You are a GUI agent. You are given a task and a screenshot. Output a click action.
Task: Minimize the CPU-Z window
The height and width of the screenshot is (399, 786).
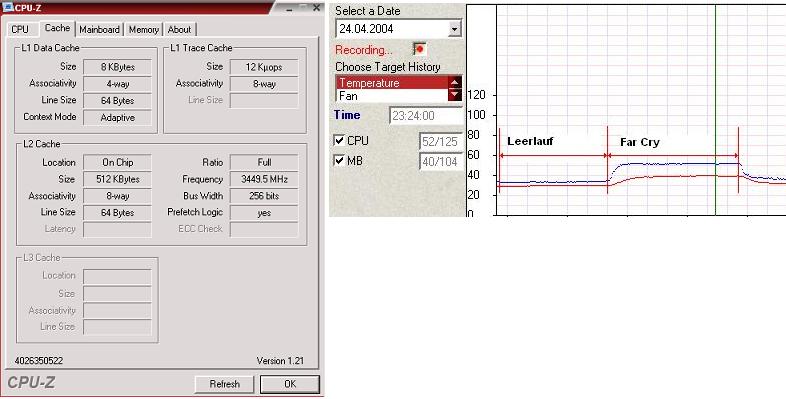290,8
